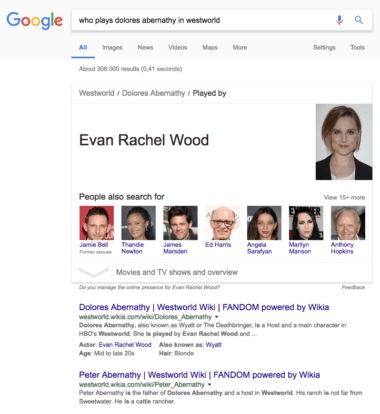The height and width of the screenshot is (414, 380).
Task: Click 'Age: Mid to late 20s' text
Action: [x=107, y=353]
